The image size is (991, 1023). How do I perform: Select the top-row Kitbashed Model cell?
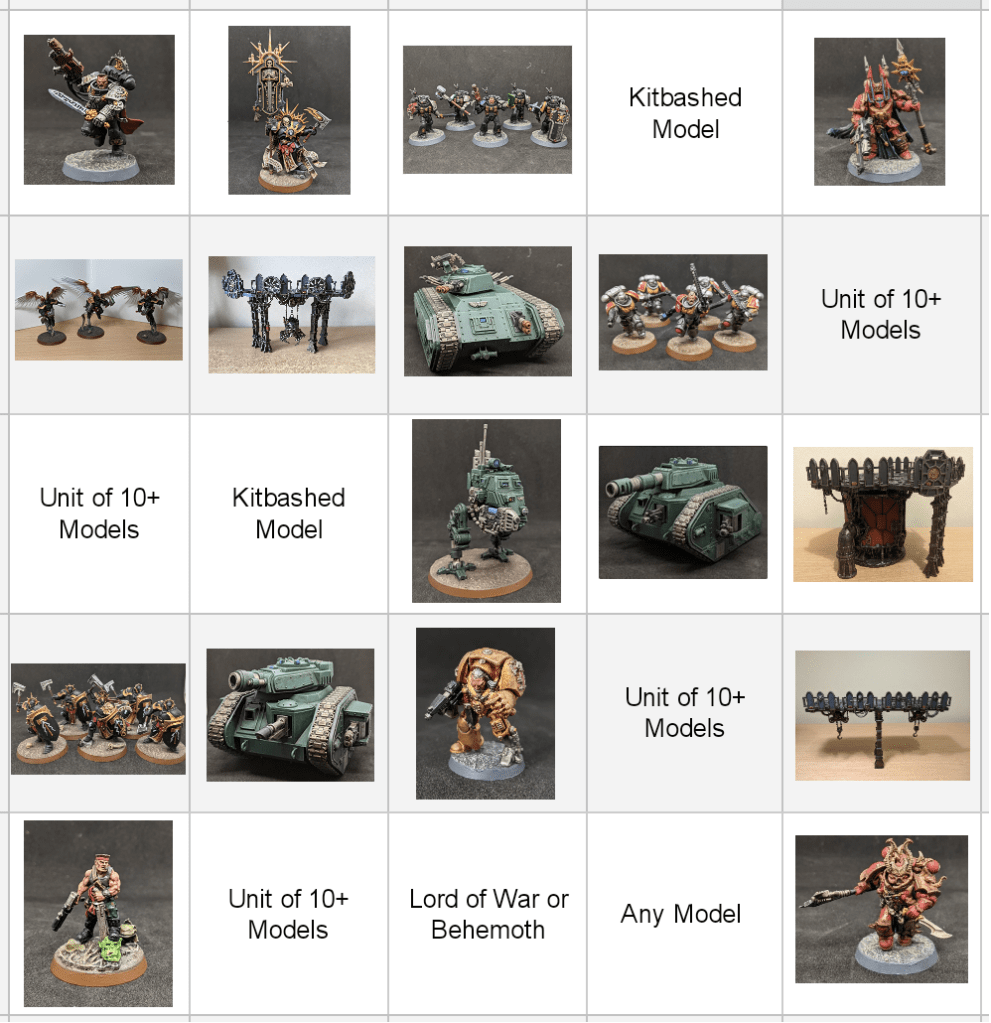coord(684,113)
